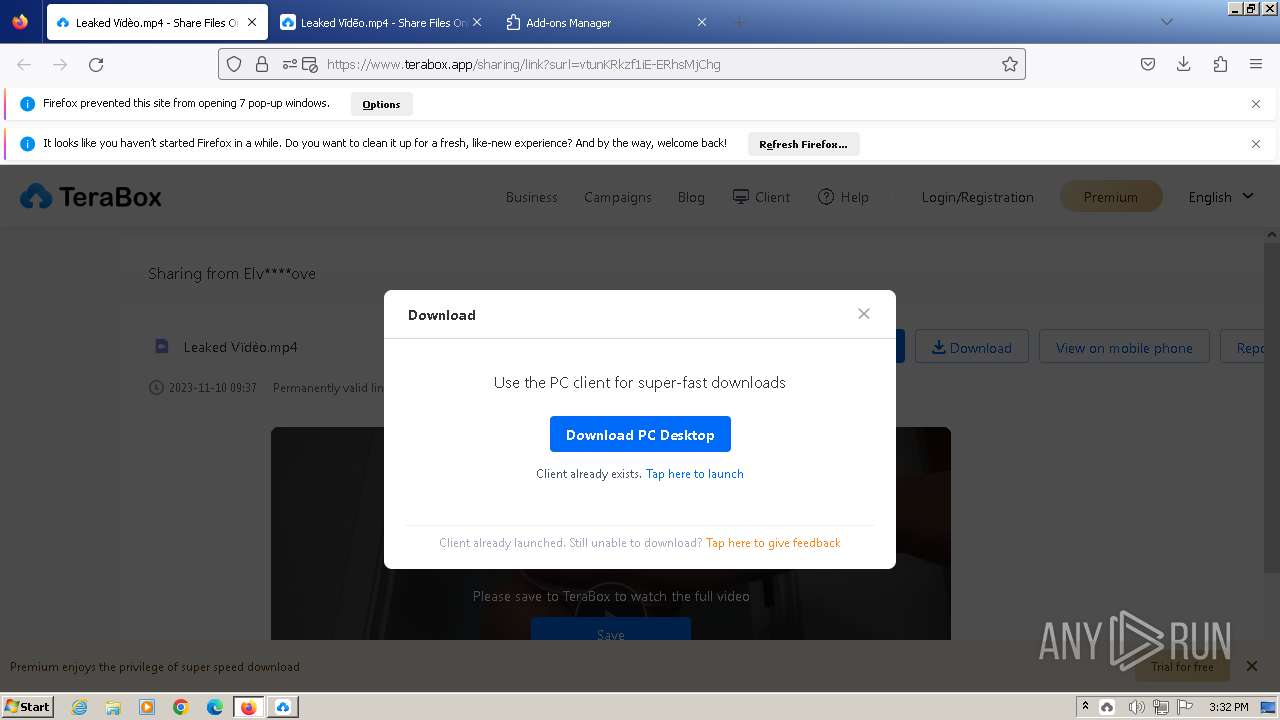The height and width of the screenshot is (720, 1280).
Task: Close the first Leaked Video tab
Action: 252,22
